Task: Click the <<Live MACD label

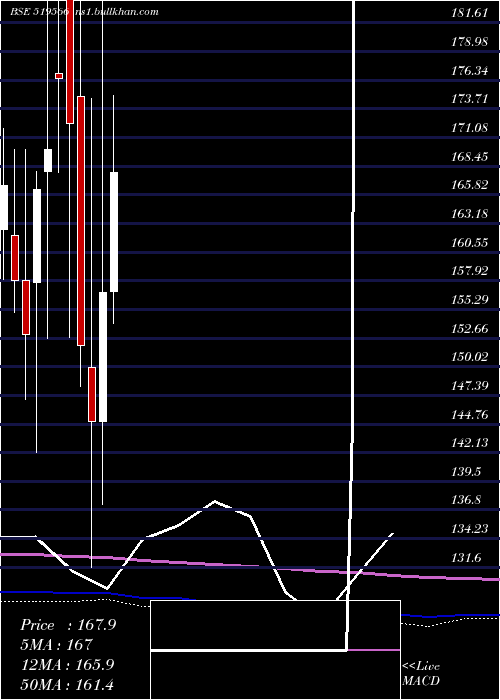Action: 421,674
